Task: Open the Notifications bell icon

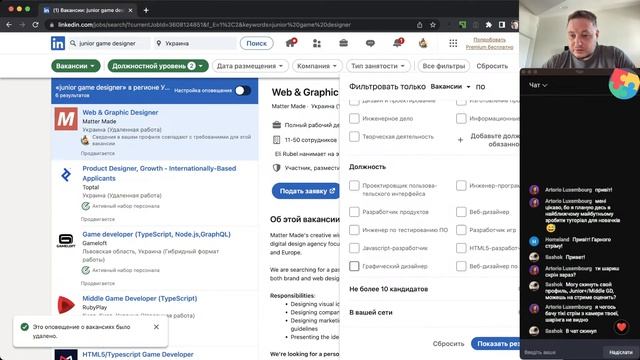Action: (397, 43)
